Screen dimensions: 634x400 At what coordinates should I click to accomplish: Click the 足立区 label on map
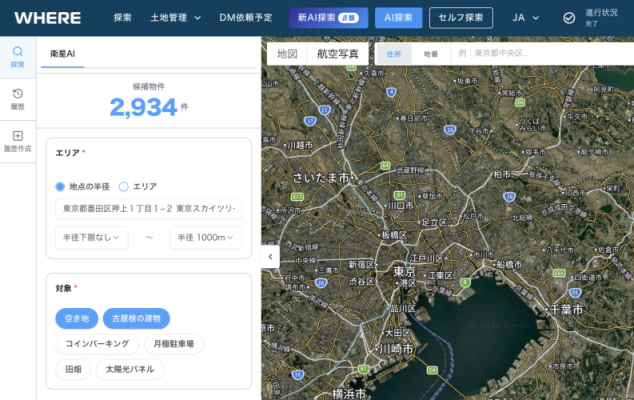(434, 222)
